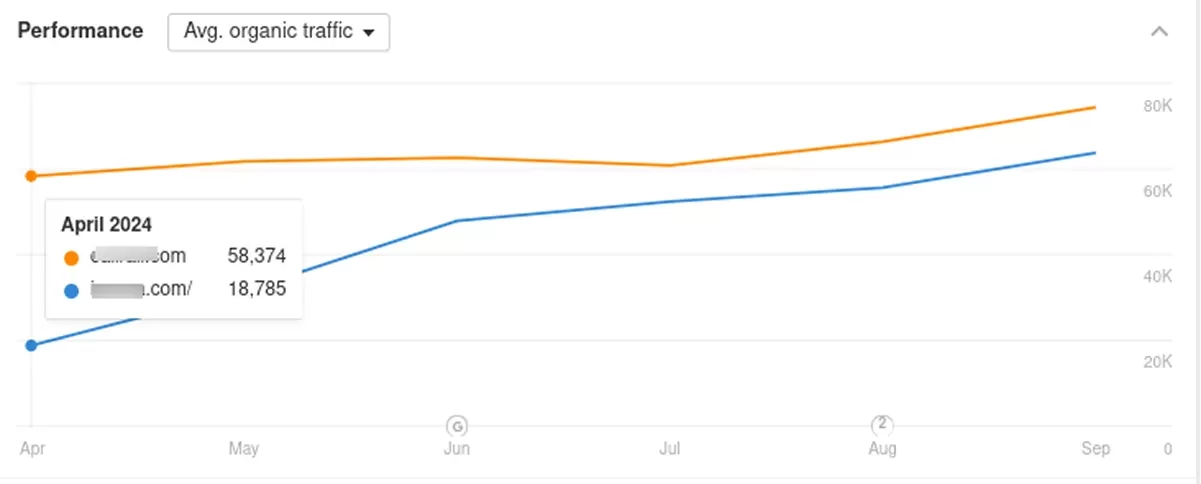Click the 20K y-axis label
Image resolution: width=1201 pixels, height=484 pixels.
pos(1157,362)
